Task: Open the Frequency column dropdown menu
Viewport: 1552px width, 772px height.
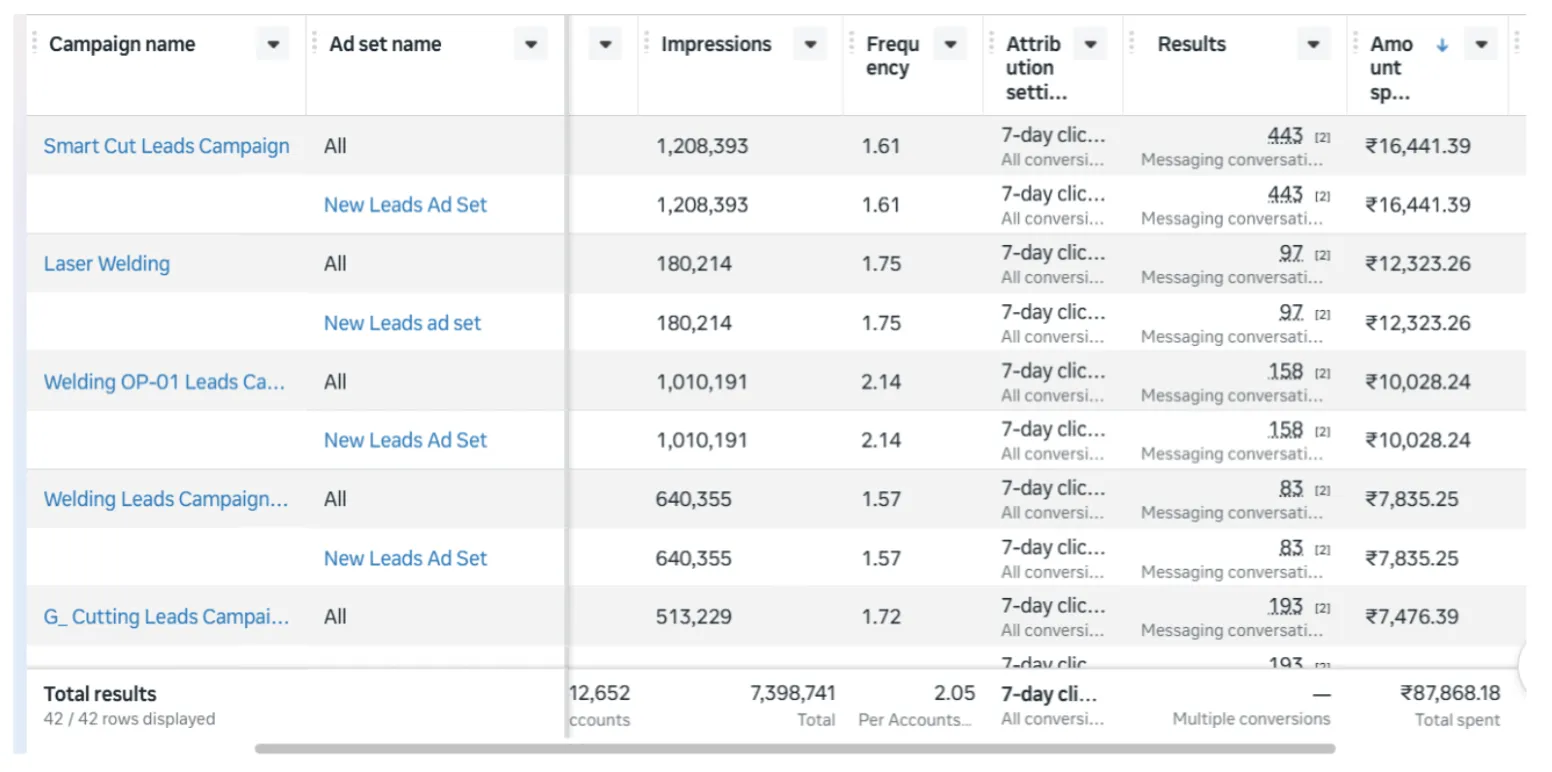Action: (950, 44)
